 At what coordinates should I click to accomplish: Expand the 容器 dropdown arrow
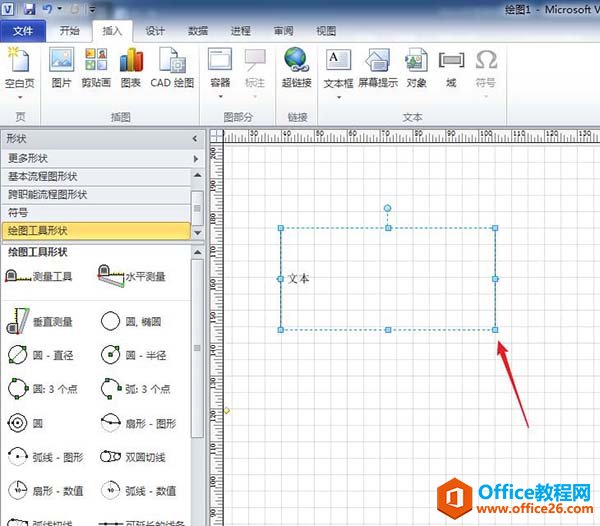point(220,96)
